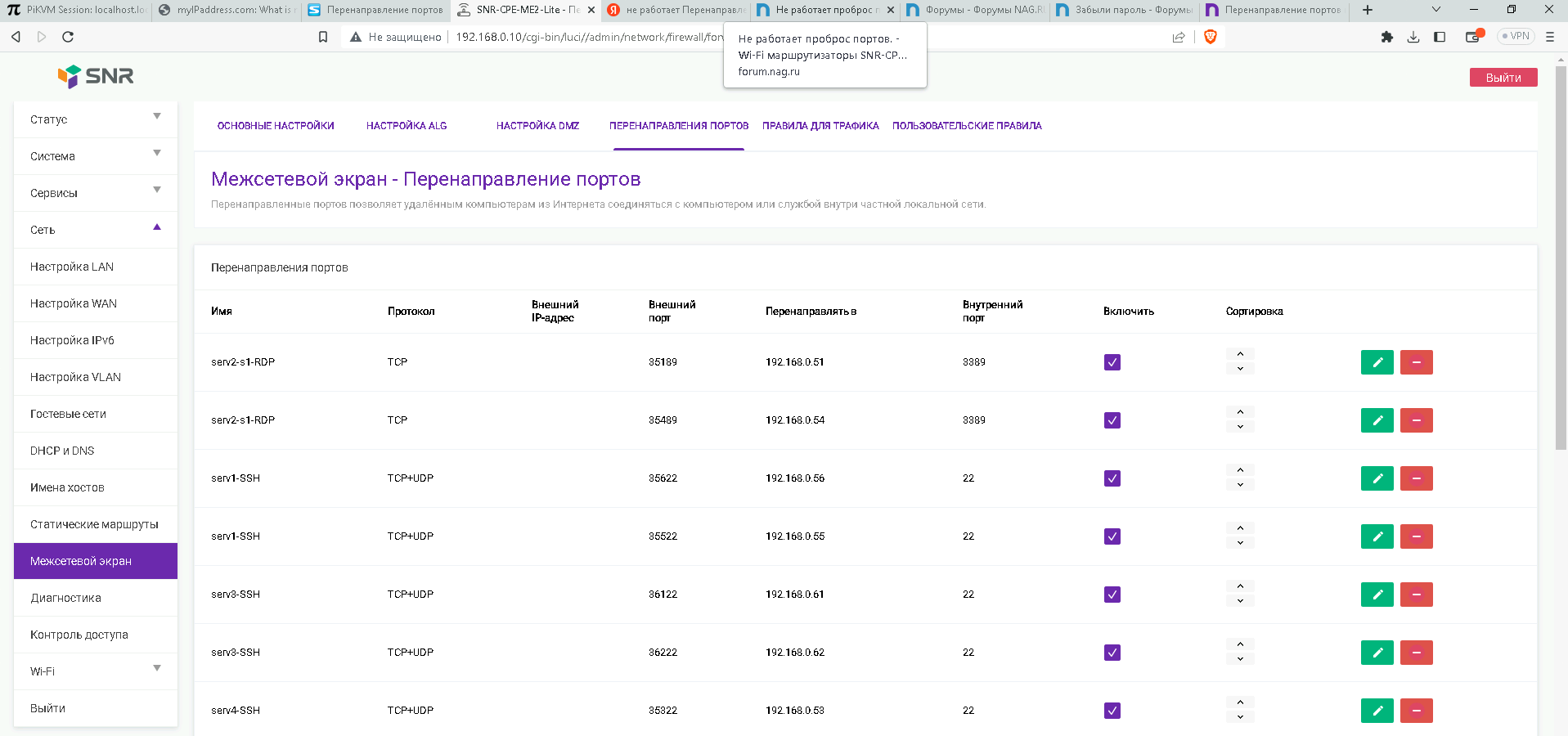This screenshot has width=1568, height=736.
Task: Open browser extensions puzzle icon
Action: [1386, 37]
